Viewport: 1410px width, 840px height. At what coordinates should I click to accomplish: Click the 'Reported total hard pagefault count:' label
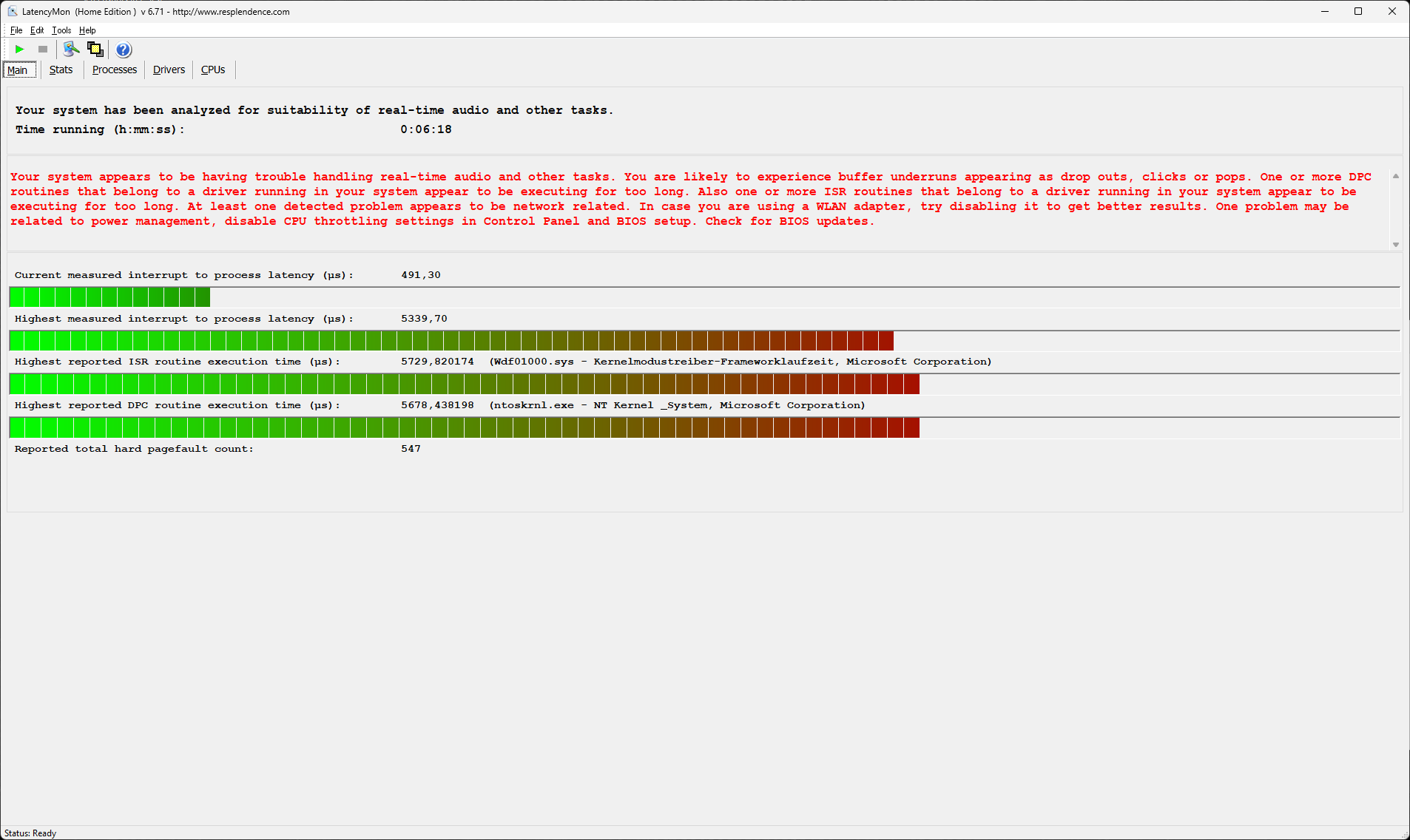click(134, 449)
